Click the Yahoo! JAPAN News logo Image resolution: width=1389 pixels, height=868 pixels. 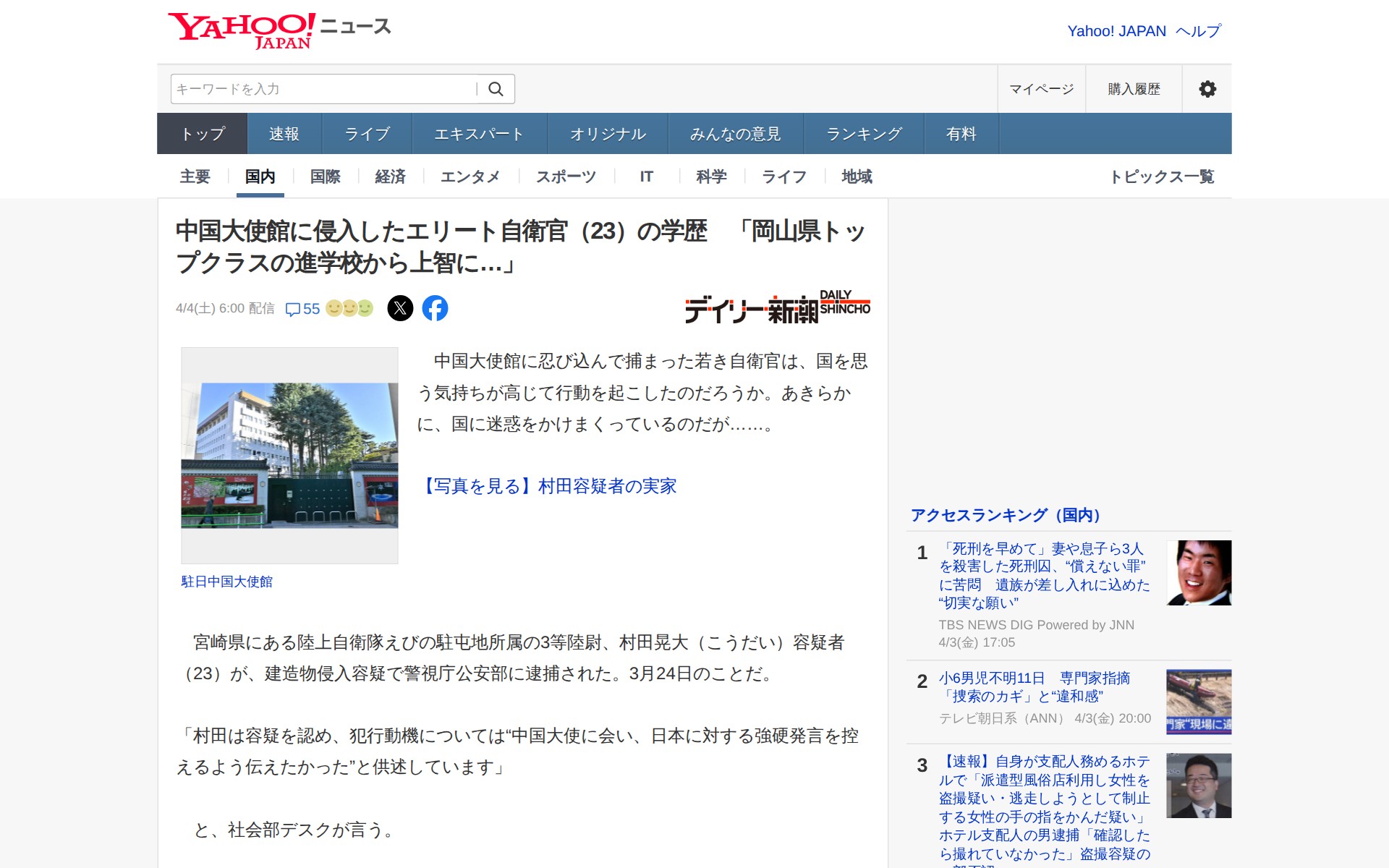click(x=279, y=30)
